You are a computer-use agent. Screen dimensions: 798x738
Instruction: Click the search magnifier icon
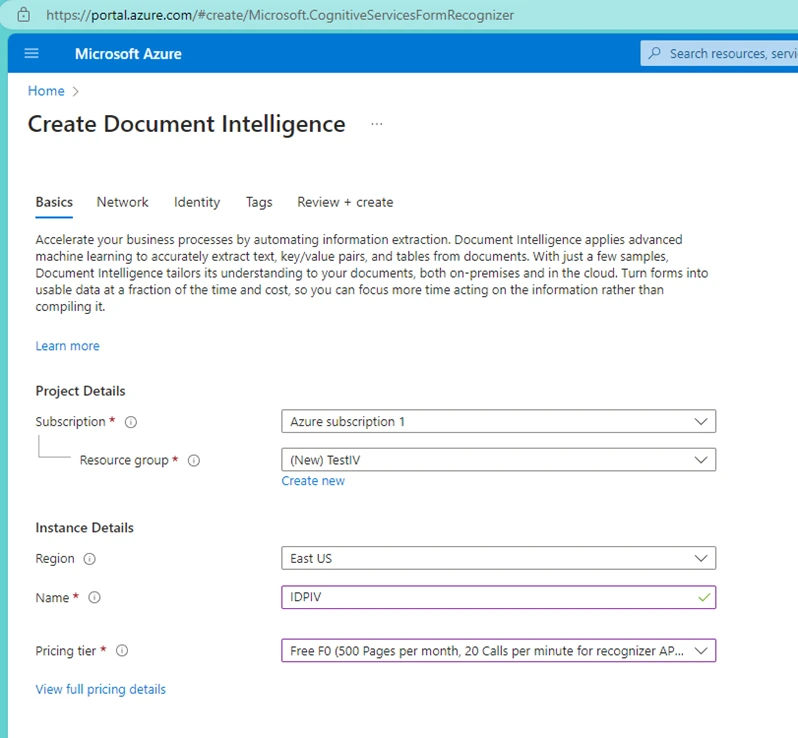coord(655,53)
